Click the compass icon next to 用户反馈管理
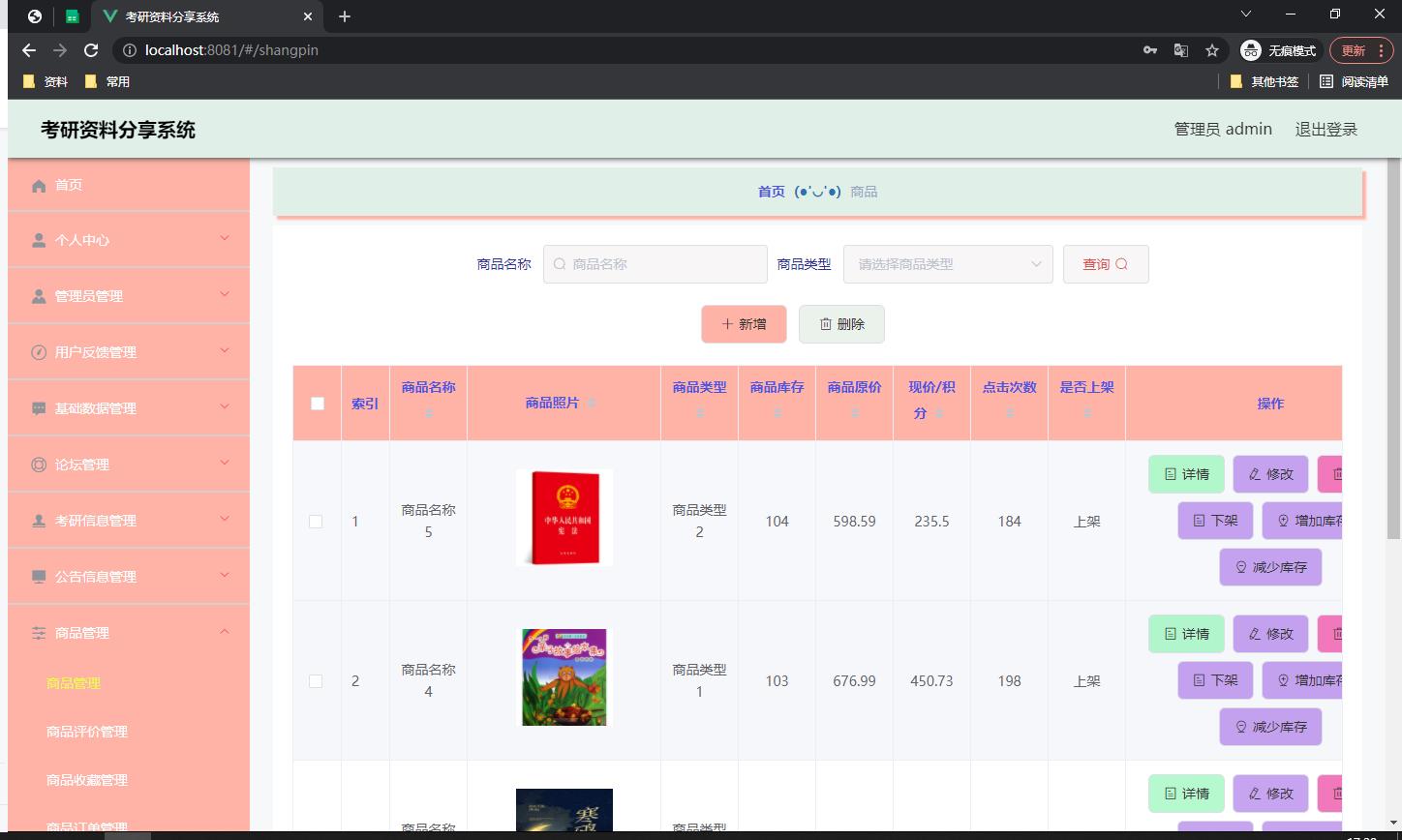This screenshot has width=1402, height=840. pyautogui.click(x=39, y=352)
